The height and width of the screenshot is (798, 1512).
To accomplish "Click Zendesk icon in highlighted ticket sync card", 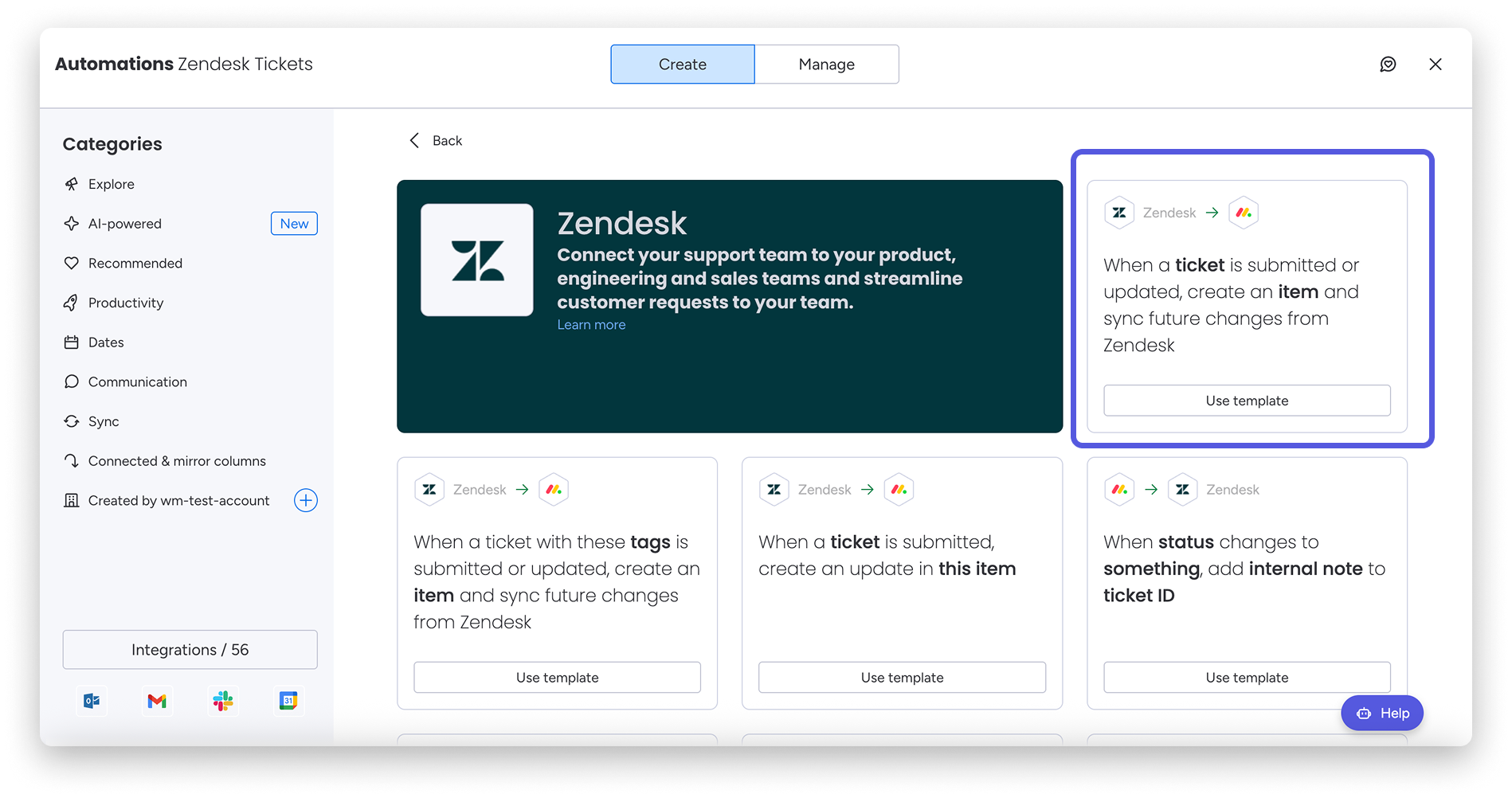I will 1119,213.
